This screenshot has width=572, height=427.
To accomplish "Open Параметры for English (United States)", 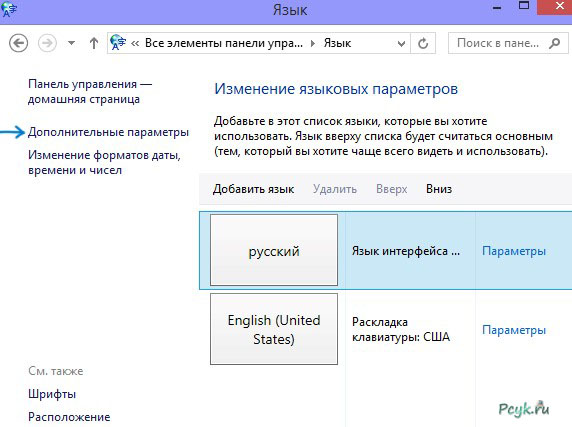I will coord(514,330).
